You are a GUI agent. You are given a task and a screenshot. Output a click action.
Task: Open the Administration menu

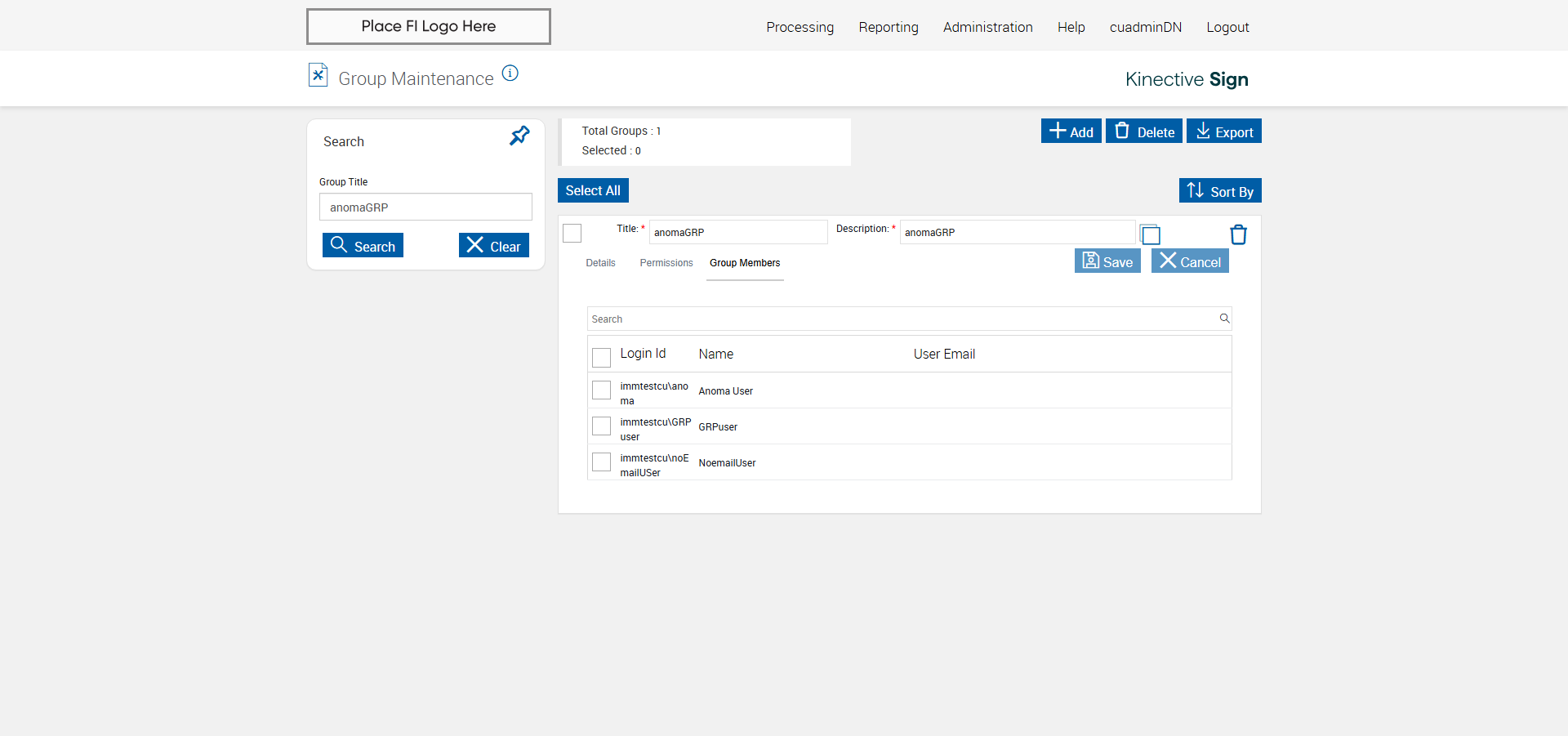coord(987,27)
